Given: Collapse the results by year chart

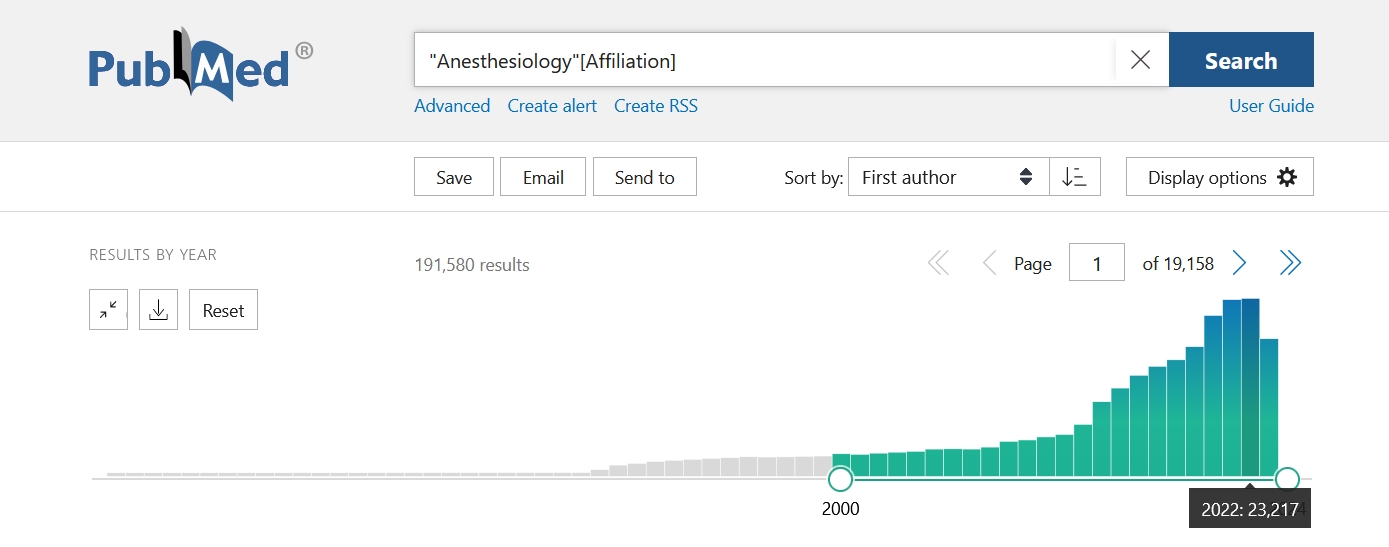Looking at the screenshot, I should click(108, 310).
